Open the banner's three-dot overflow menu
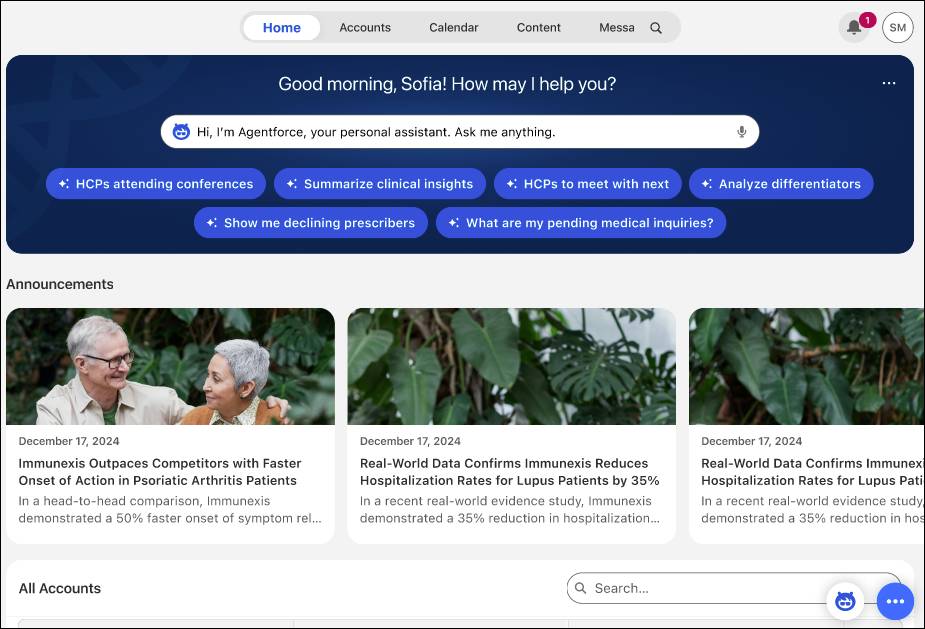Screen dimensions: 925x629 coord(889,84)
